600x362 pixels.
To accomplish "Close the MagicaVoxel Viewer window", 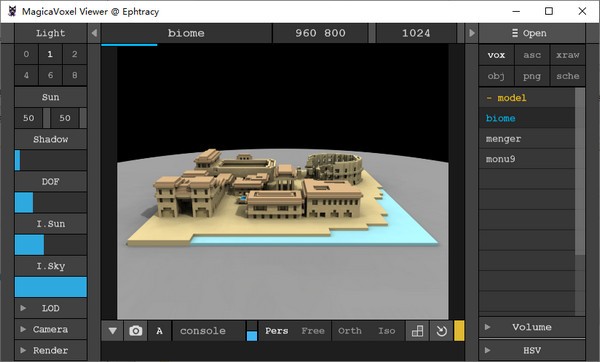I will pos(582,11).
